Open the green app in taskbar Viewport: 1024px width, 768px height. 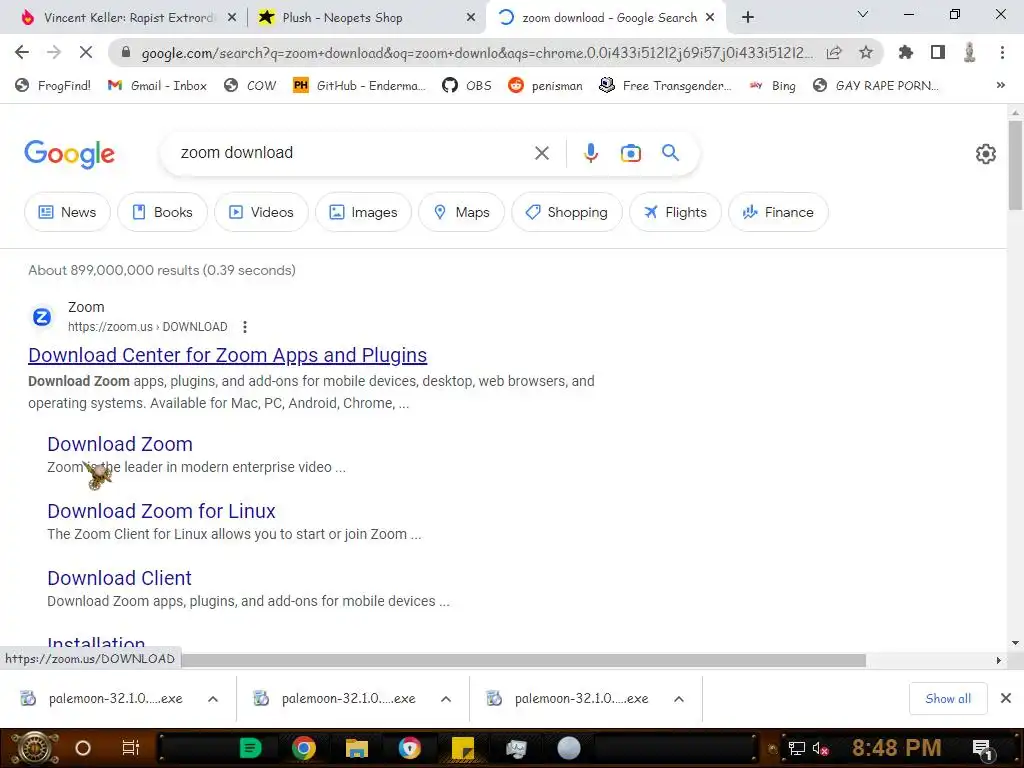(x=250, y=748)
